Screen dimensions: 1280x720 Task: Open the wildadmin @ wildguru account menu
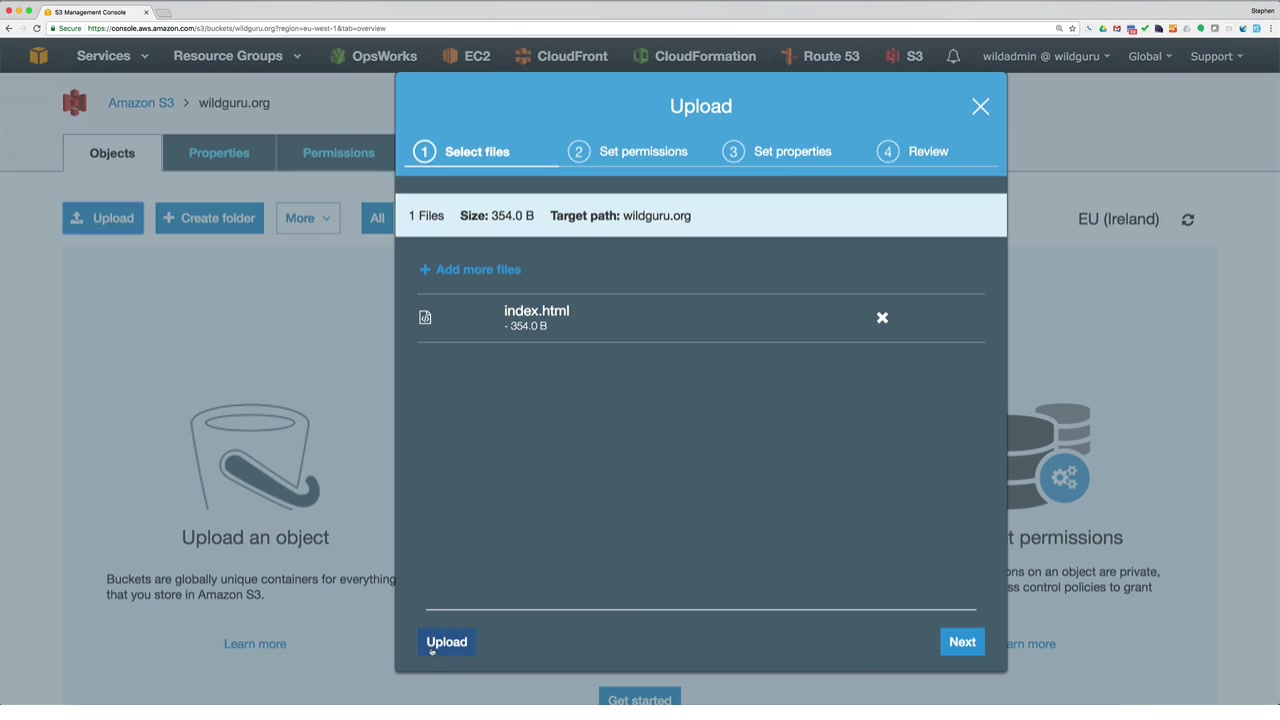tap(1046, 56)
